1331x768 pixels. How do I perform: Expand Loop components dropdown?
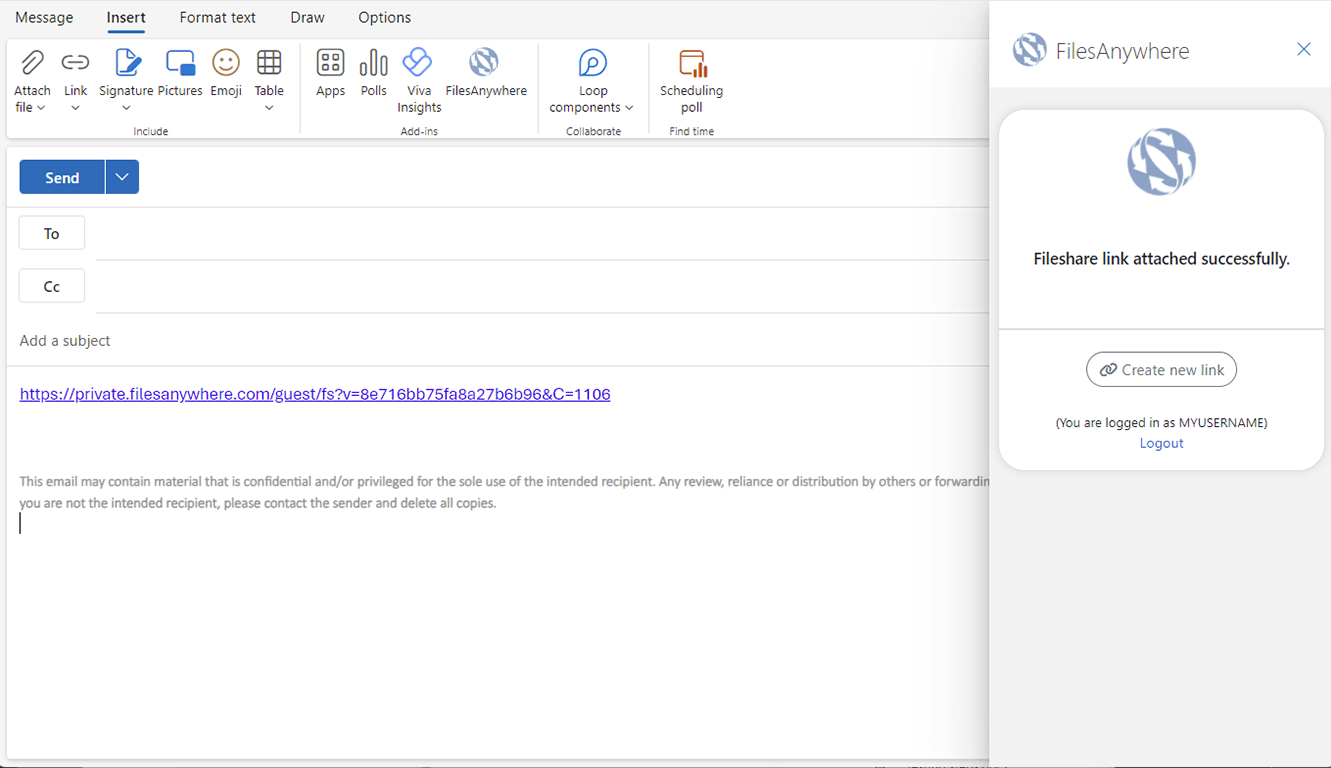point(629,108)
